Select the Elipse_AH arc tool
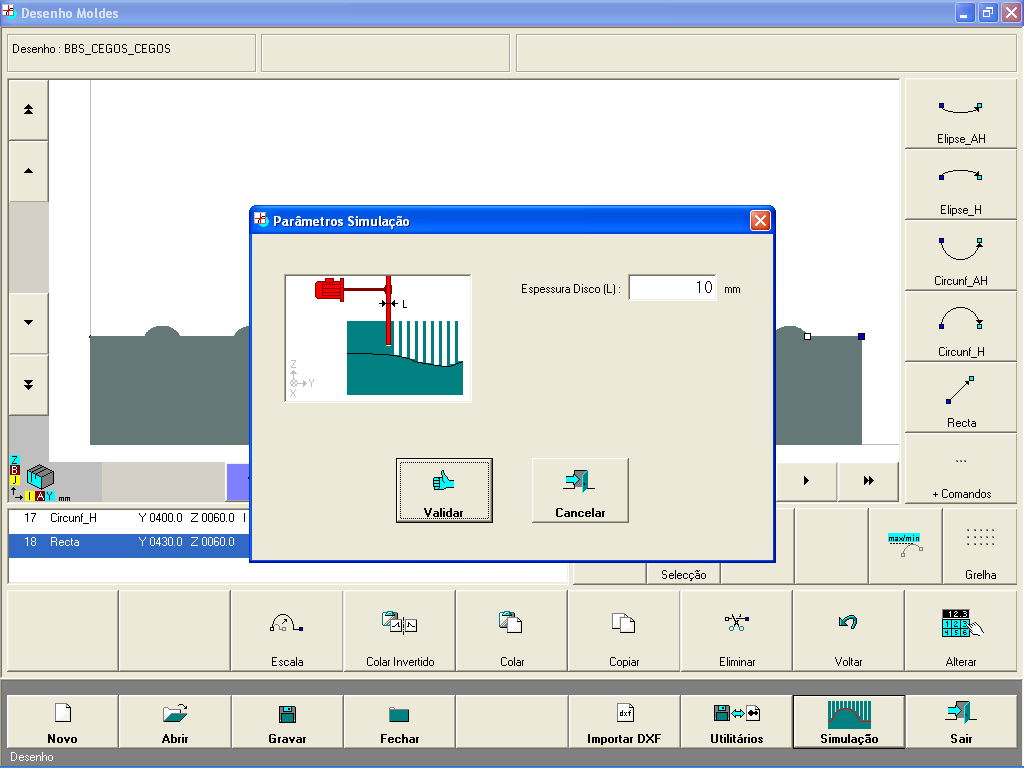Viewport: 1024px width, 768px height. point(961,114)
